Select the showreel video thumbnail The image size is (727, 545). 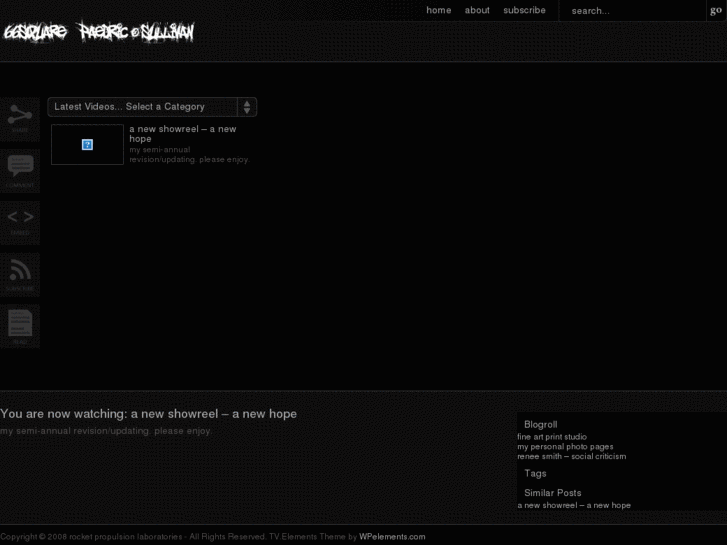click(x=87, y=144)
